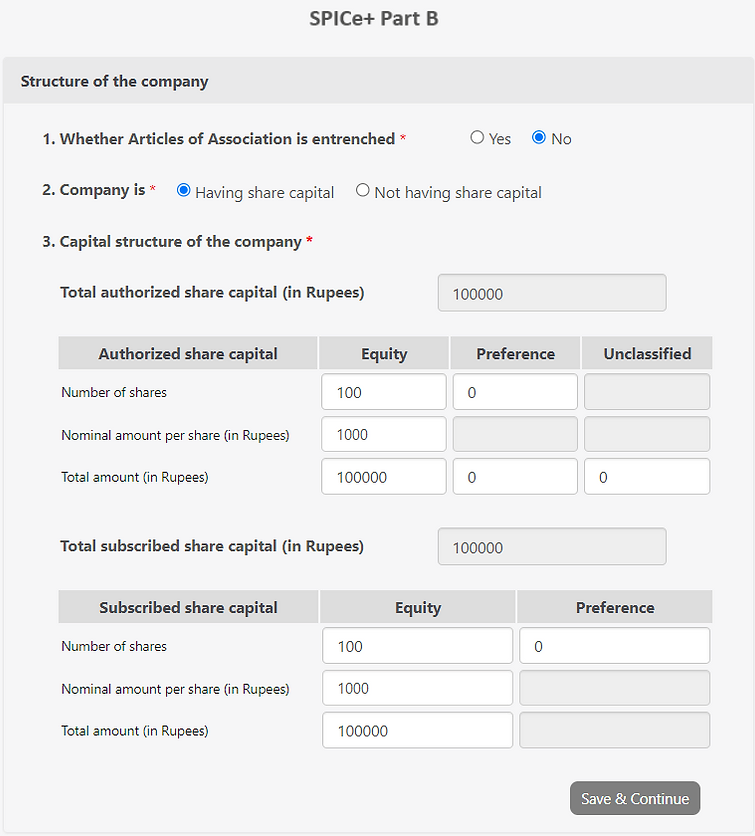Click Total authorized share capital field
The height and width of the screenshot is (836, 755).
pos(552,293)
